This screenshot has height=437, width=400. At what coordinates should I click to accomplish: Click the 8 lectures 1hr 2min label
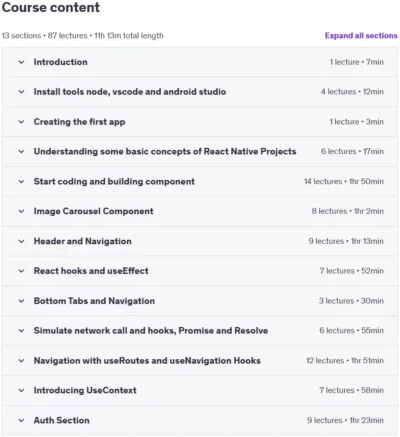click(348, 211)
